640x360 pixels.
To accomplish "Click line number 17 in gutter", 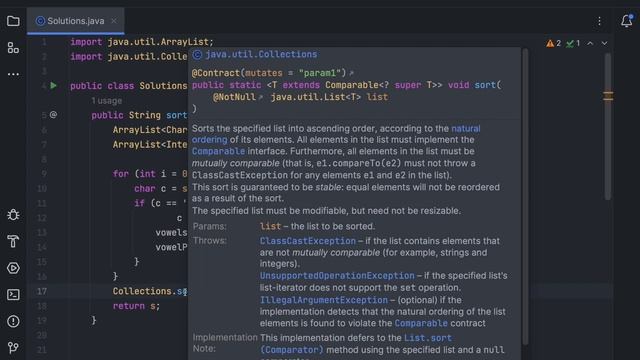I will [42, 291].
